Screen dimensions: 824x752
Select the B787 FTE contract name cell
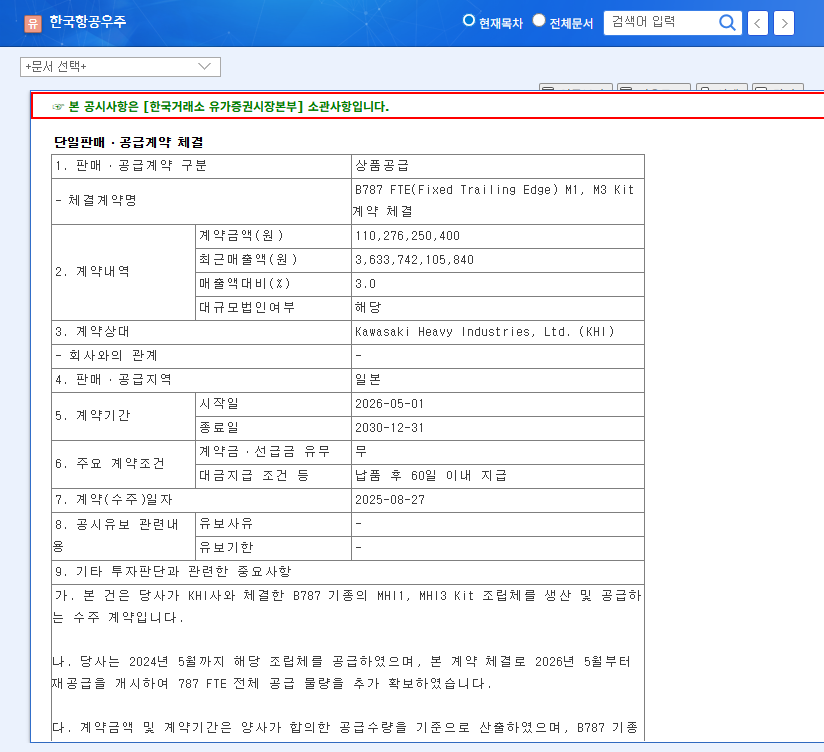pyautogui.click(x=498, y=201)
